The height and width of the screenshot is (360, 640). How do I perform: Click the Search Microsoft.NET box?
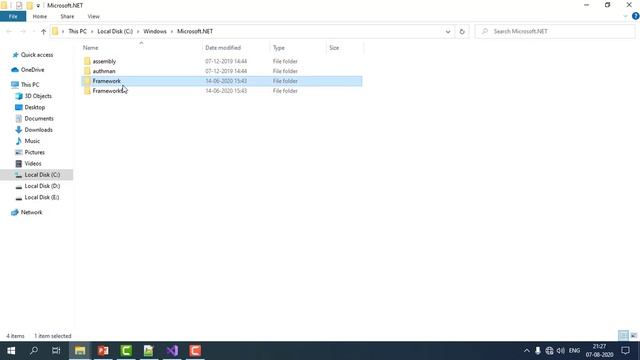click(x=555, y=31)
